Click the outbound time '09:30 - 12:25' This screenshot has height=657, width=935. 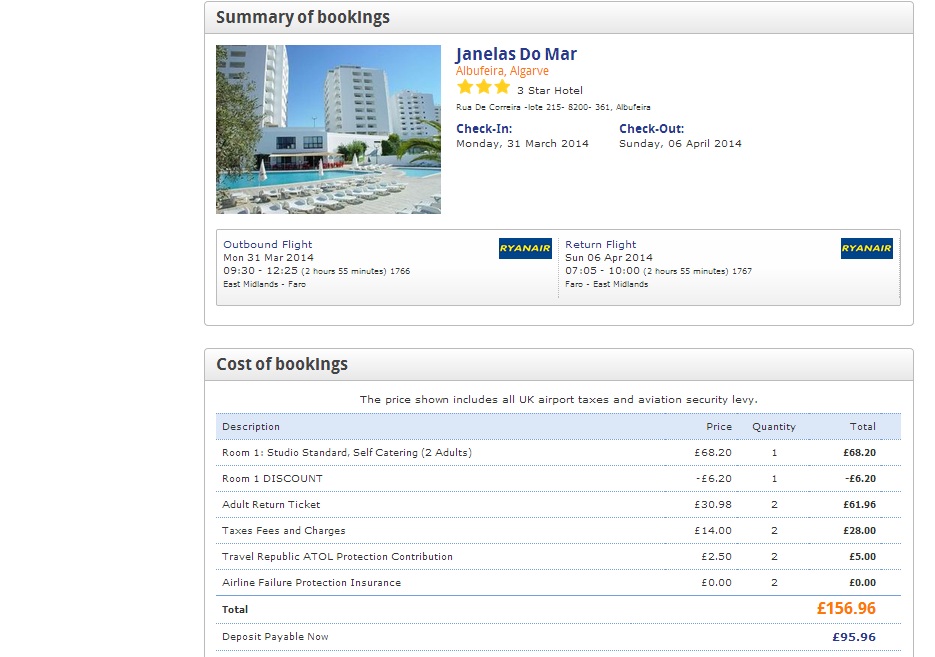tap(260, 271)
